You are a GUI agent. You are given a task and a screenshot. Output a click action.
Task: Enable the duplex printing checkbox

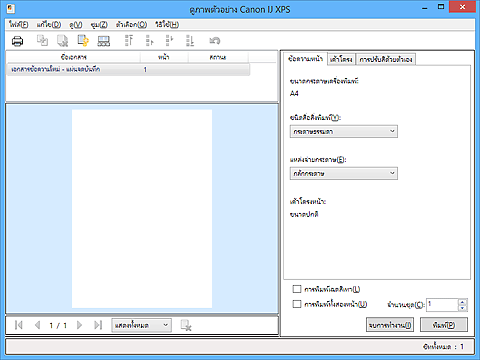[297, 304]
